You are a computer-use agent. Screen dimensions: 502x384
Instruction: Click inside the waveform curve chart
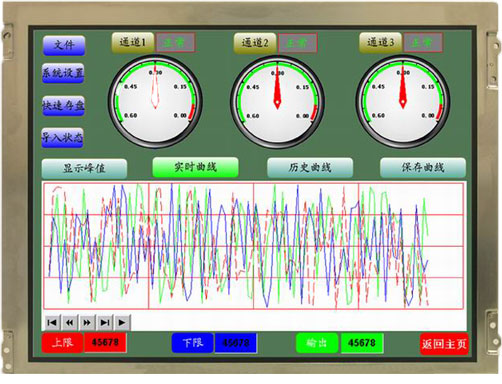point(253,246)
